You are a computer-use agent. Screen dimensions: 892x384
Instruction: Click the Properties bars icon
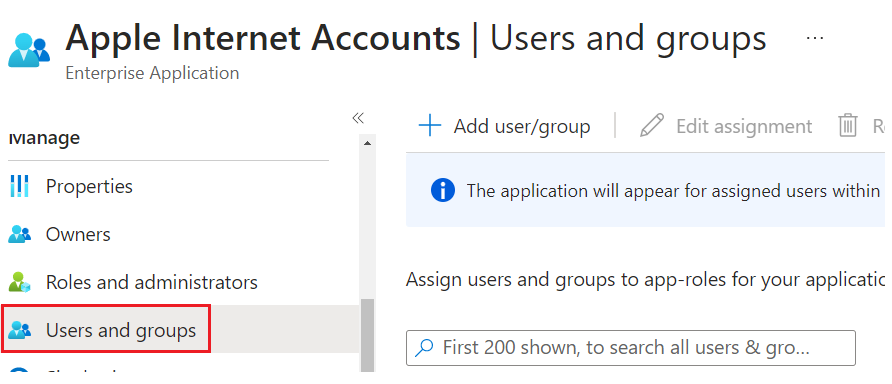point(20,186)
